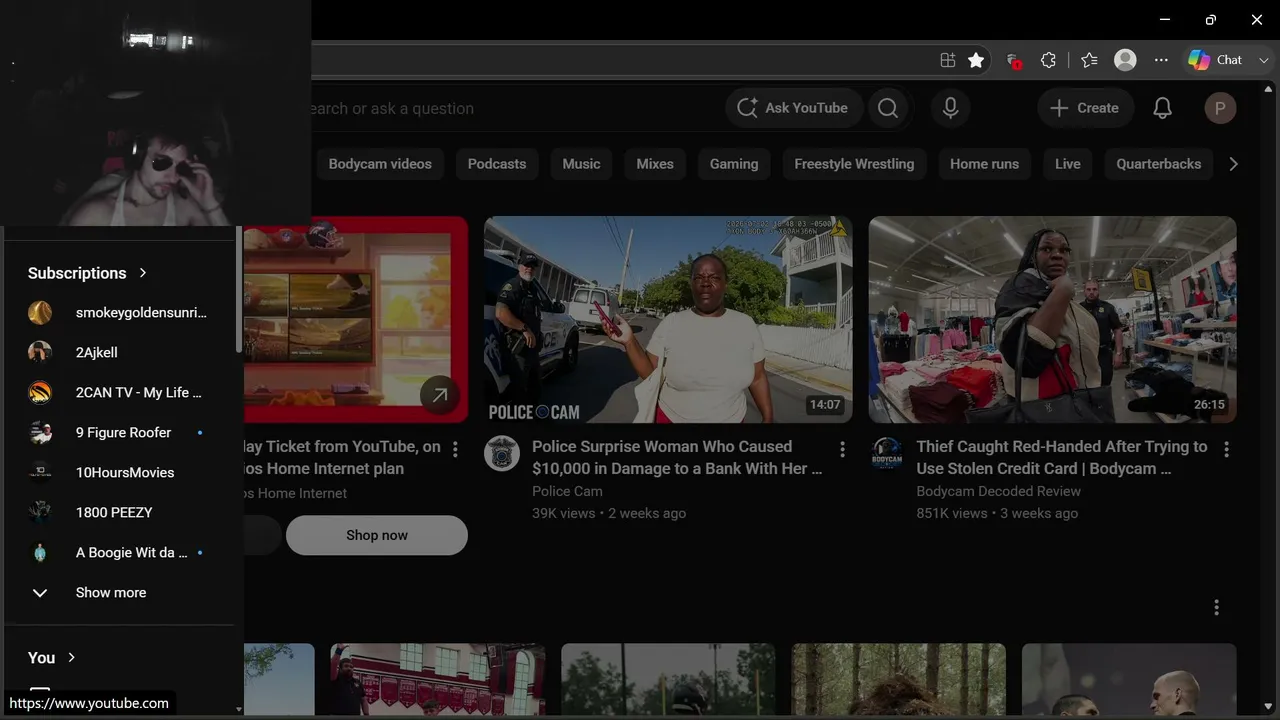Expand subscriptions list with Show more
This screenshot has height=720, width=1280.
point(120,592)
